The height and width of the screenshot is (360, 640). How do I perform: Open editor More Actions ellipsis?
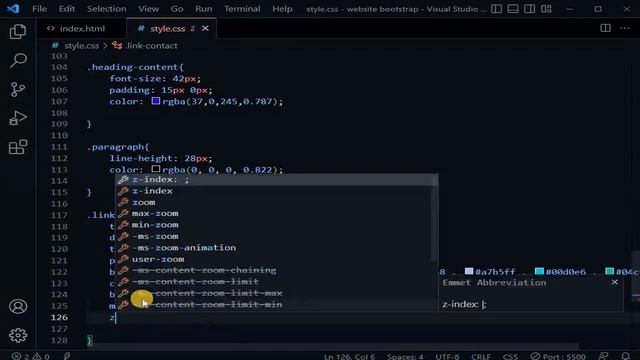click(624, 28)
